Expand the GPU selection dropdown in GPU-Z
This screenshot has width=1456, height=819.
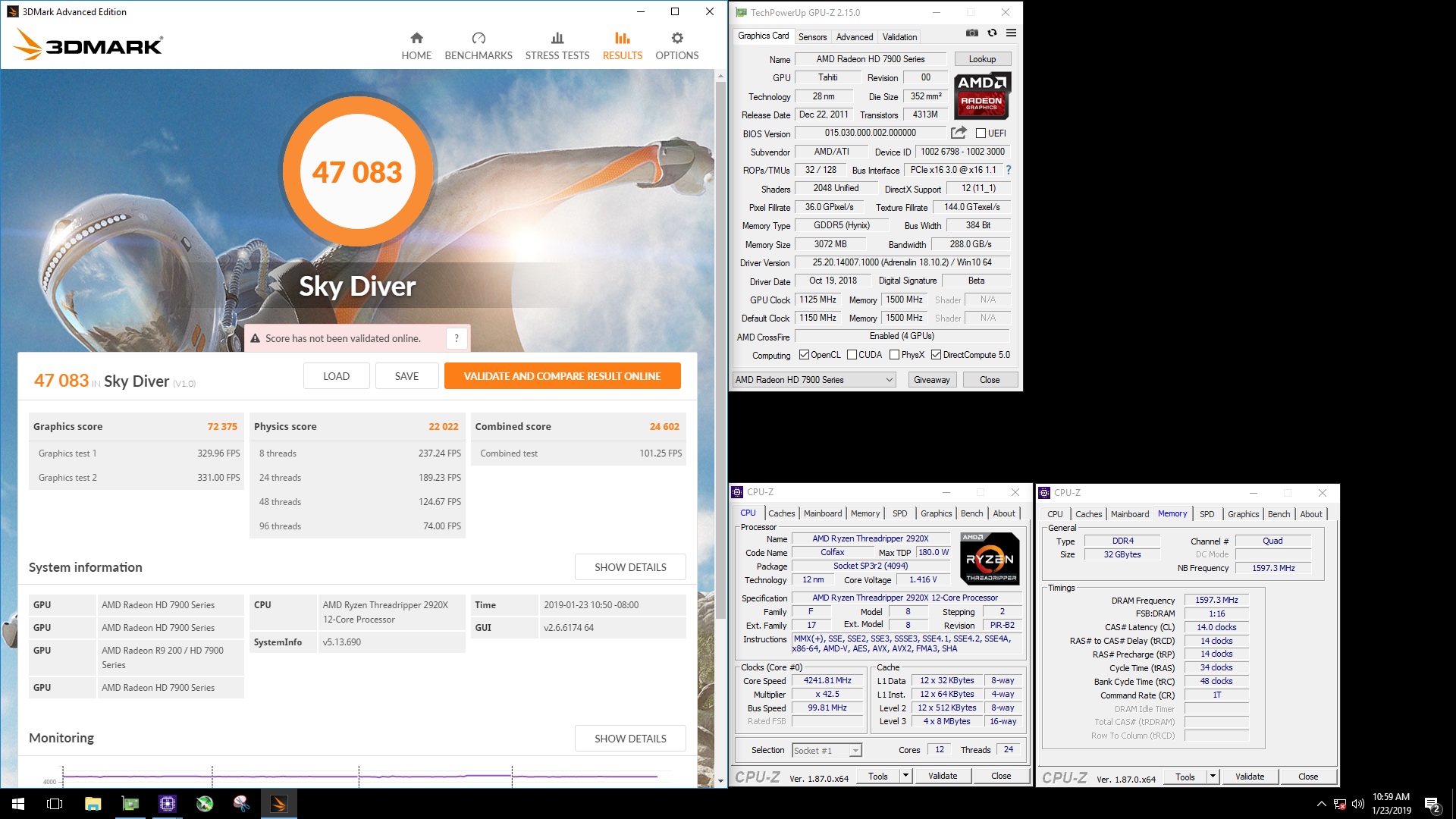tap(889, 380)
